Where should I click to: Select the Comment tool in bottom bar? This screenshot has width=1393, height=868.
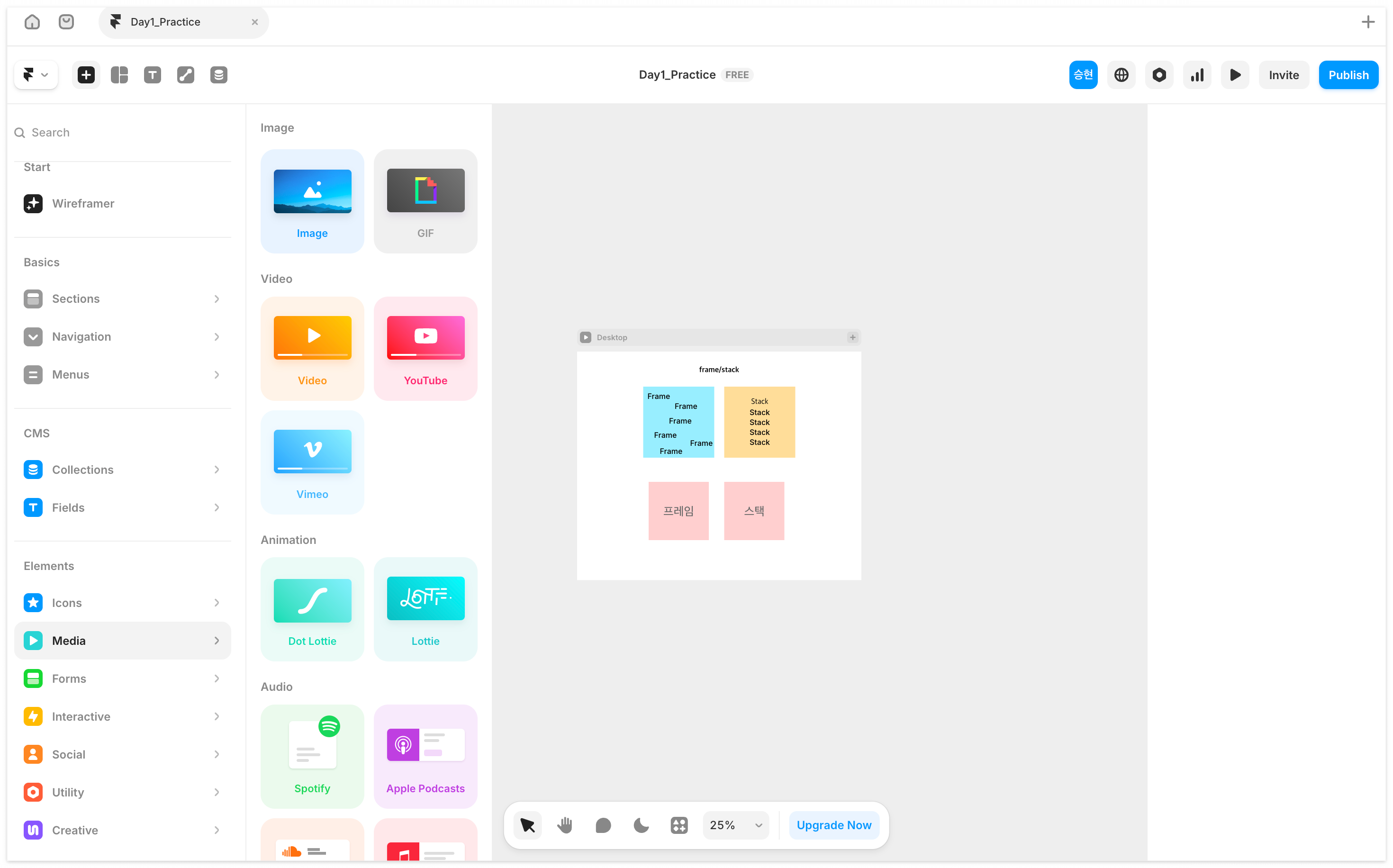(x=603, y=825)
